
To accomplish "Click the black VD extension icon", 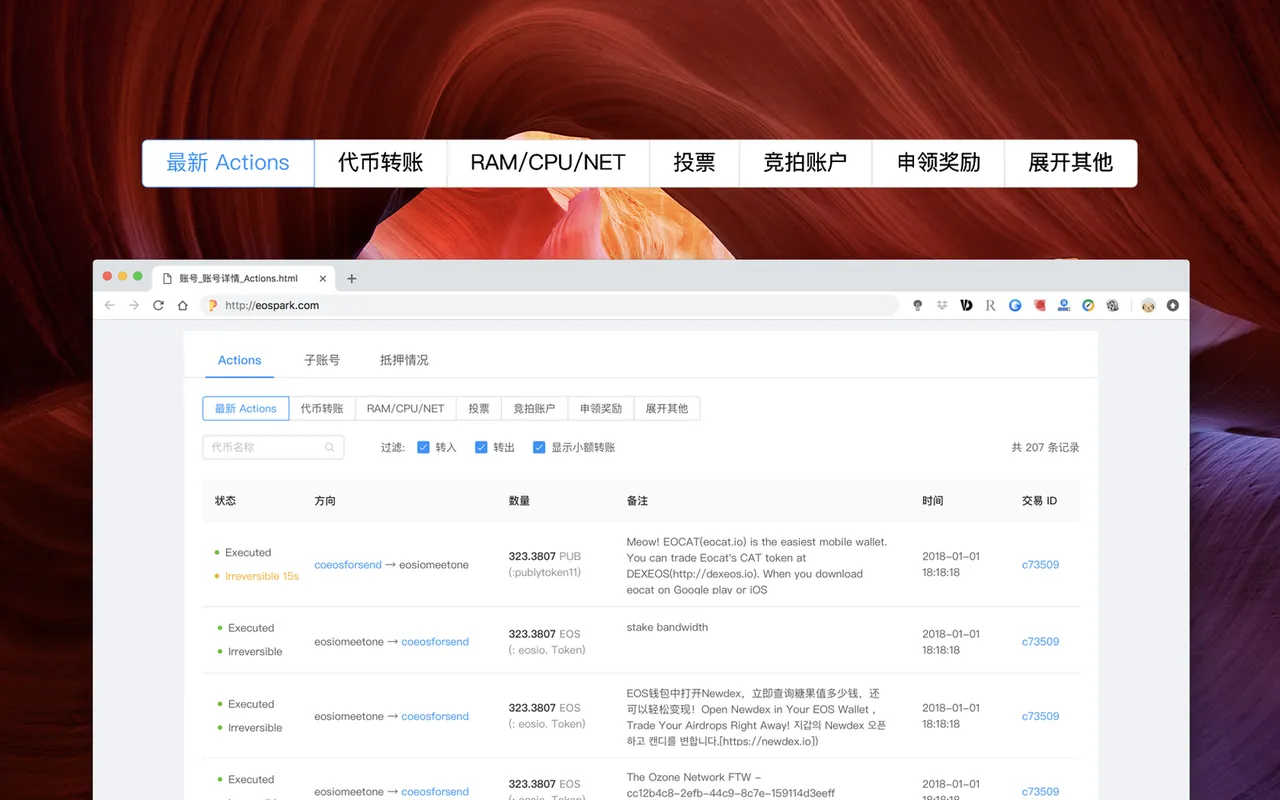I will [x=966, y=305].
